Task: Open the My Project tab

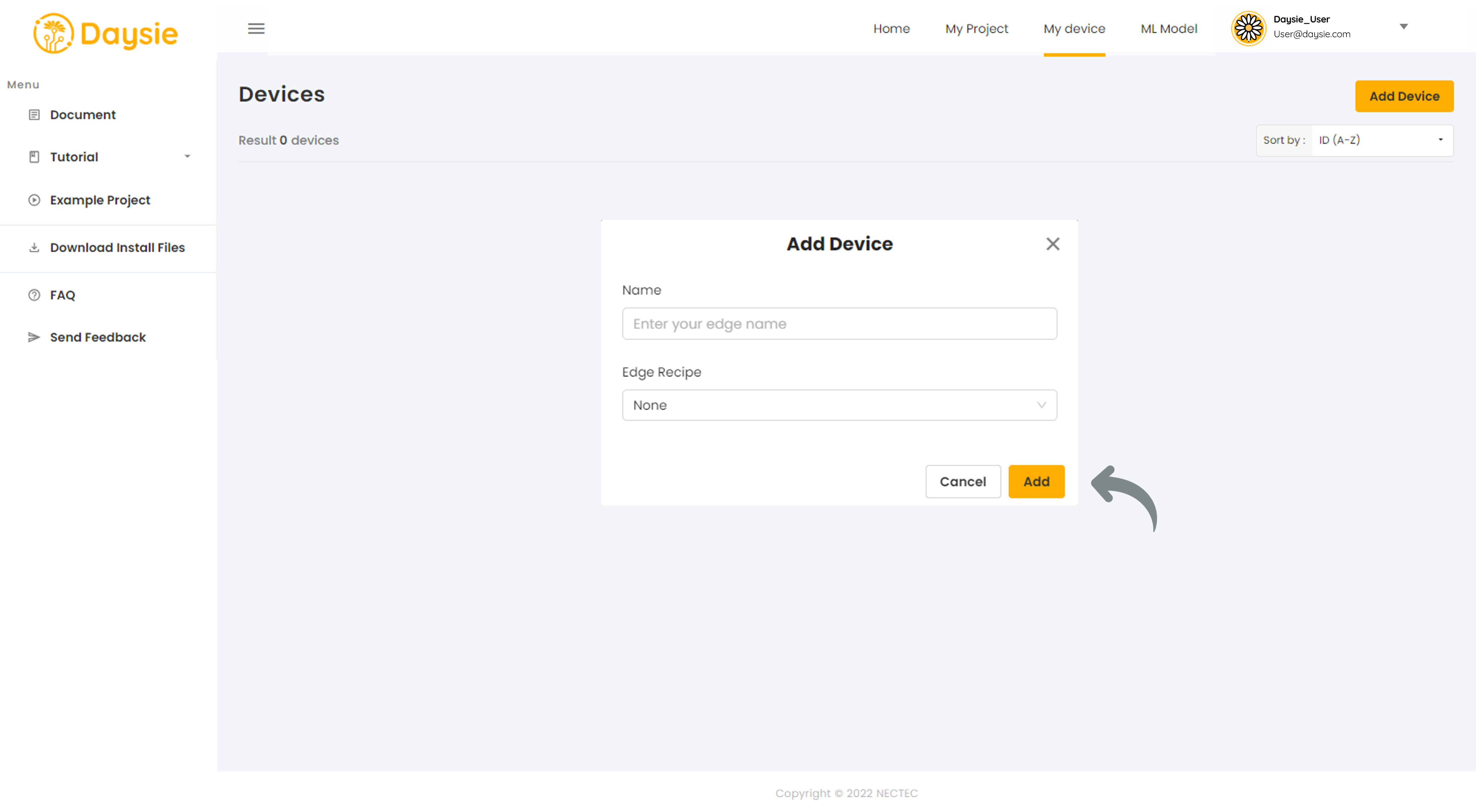Action: point(977,28)
